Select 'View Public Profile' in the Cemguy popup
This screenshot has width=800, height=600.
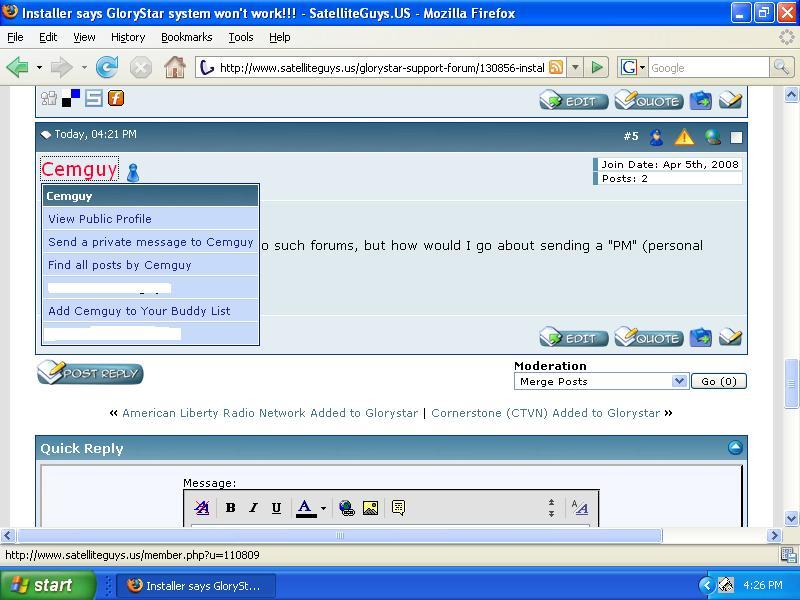(151, 218)
